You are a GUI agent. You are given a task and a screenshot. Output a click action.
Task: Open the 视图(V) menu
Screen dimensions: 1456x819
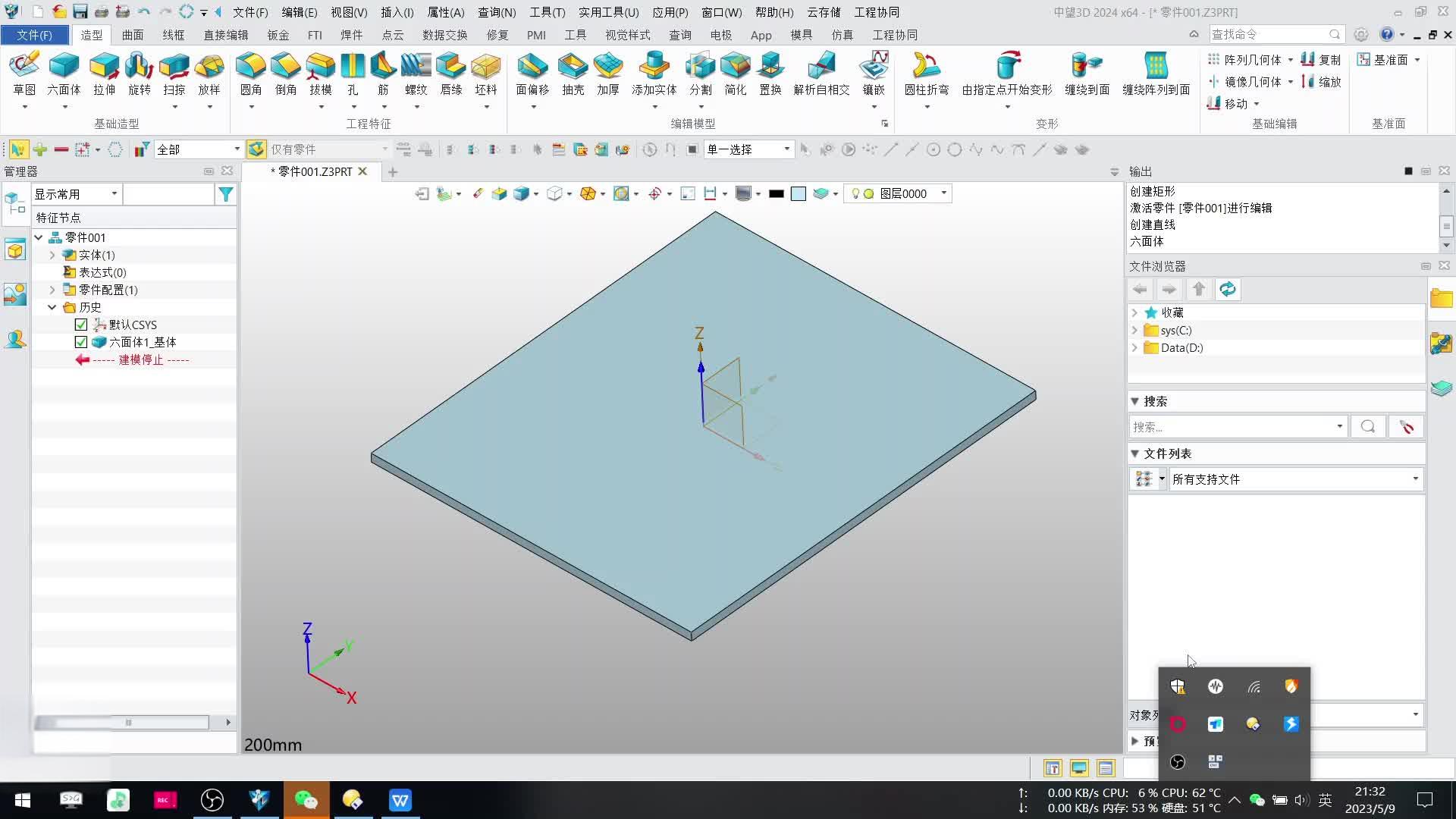pos(349,12)
